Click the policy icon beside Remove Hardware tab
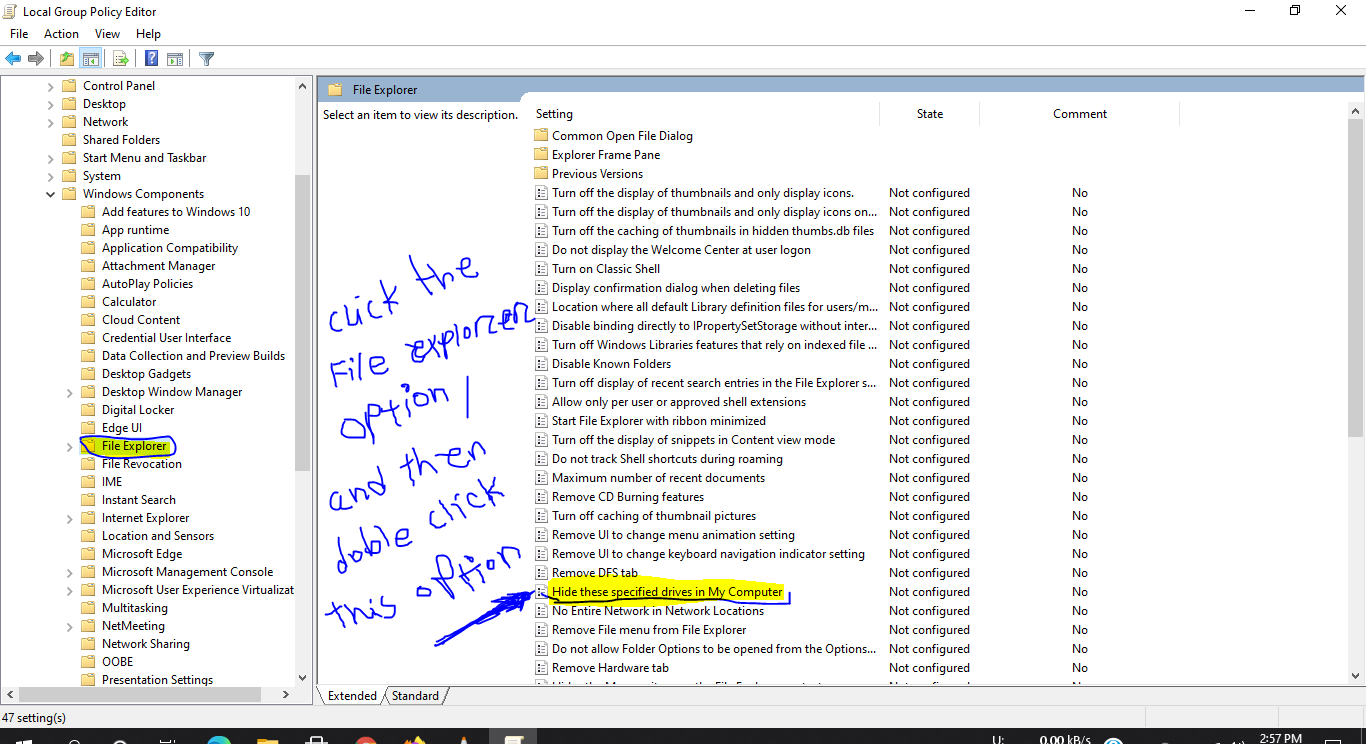Screen dimensions: 1366x744 click(x=541, y=667)
